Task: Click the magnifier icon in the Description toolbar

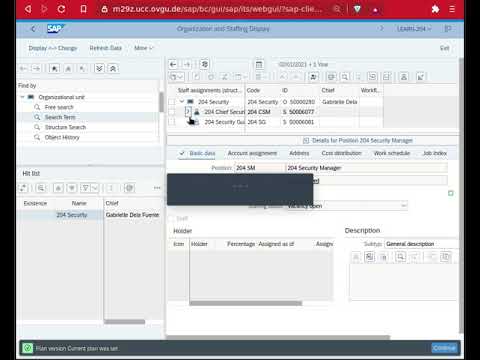Action: [x=400, y=257]
